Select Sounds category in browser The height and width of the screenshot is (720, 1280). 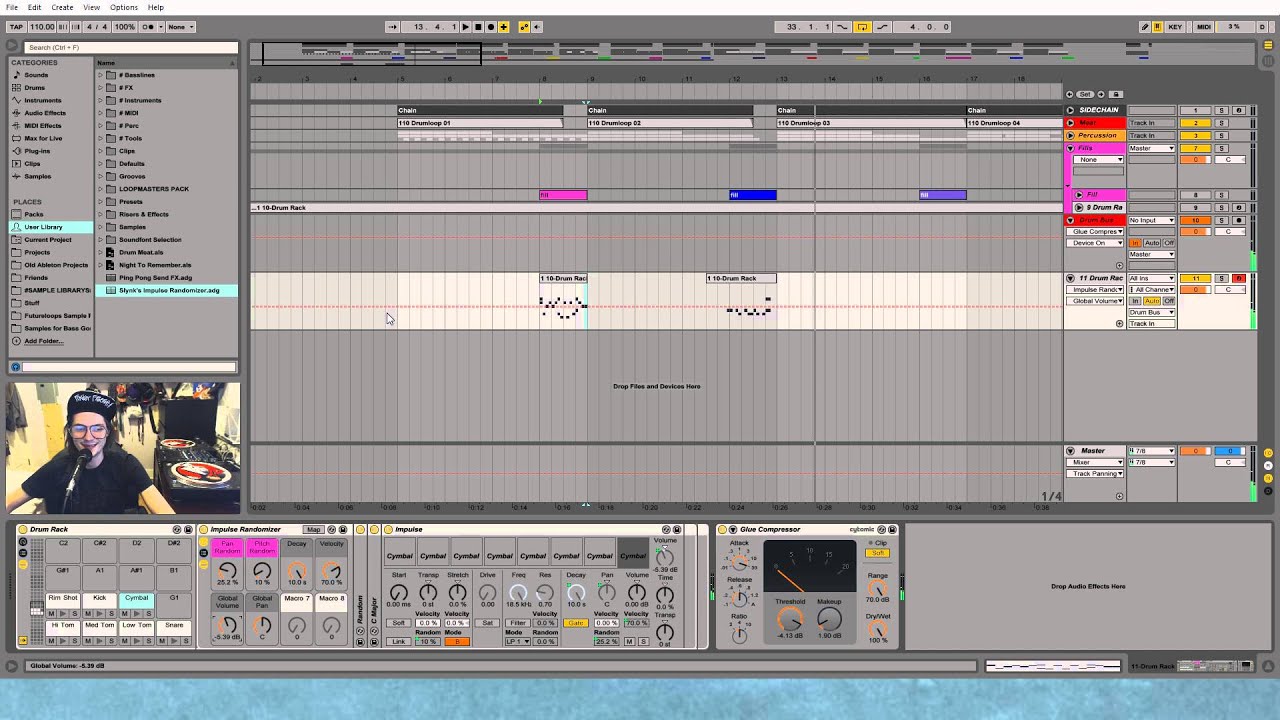pyautogui.click(x=36, y=75)
